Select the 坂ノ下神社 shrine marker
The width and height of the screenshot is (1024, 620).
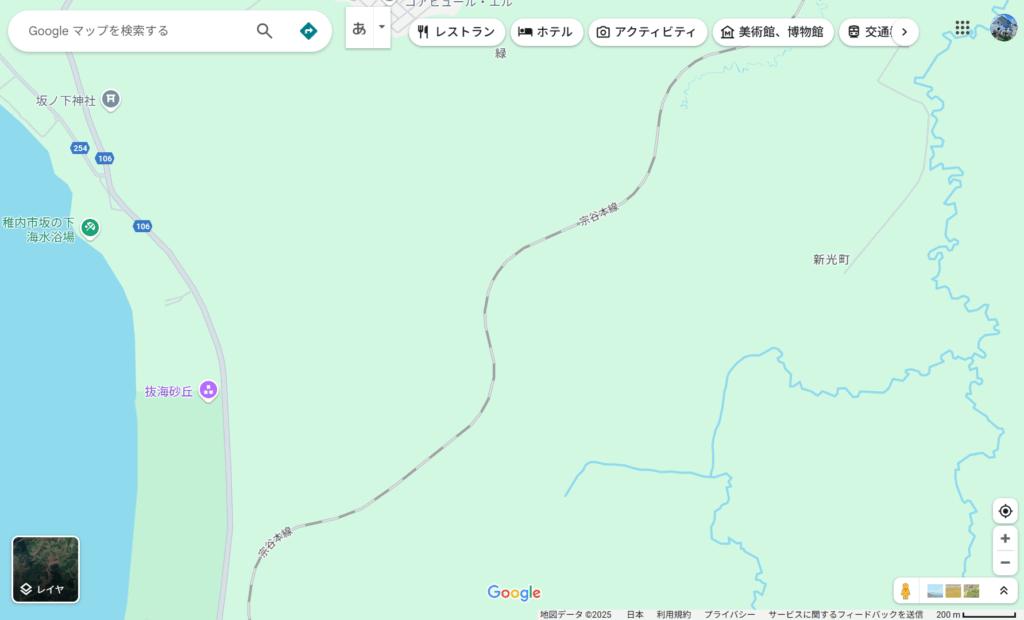pyautogui.click(x=110, y=100)
